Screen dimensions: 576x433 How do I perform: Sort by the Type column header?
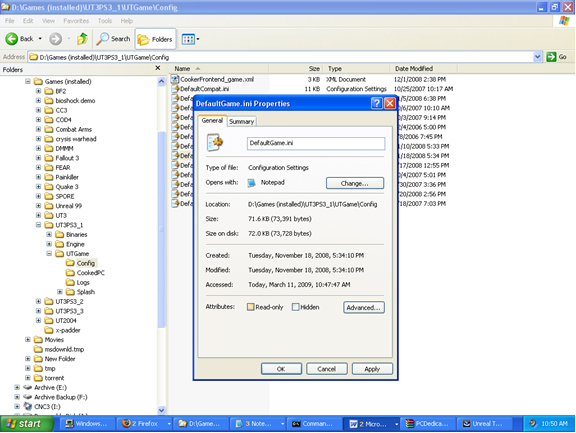point(356,69)
